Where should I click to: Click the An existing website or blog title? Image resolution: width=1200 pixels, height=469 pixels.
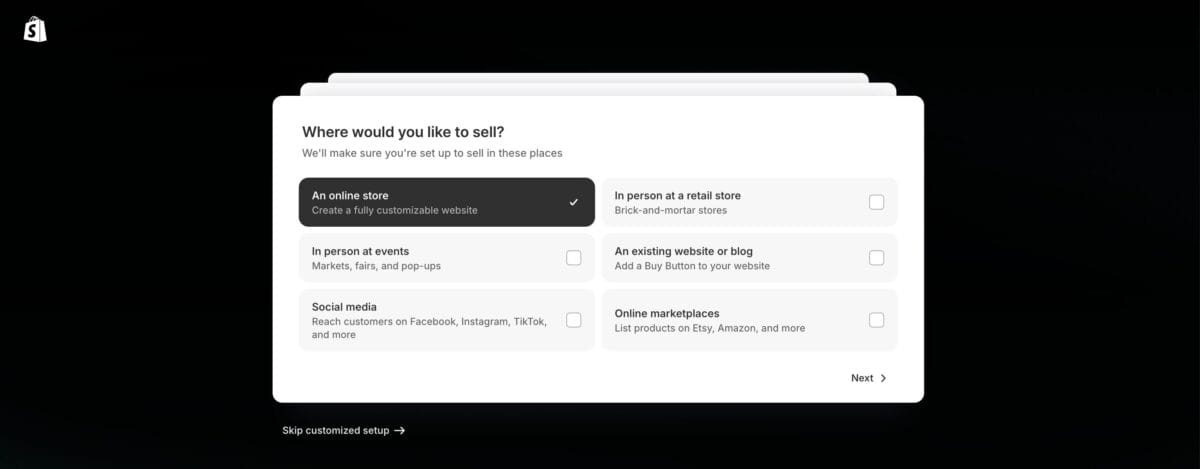coord(683,252)
